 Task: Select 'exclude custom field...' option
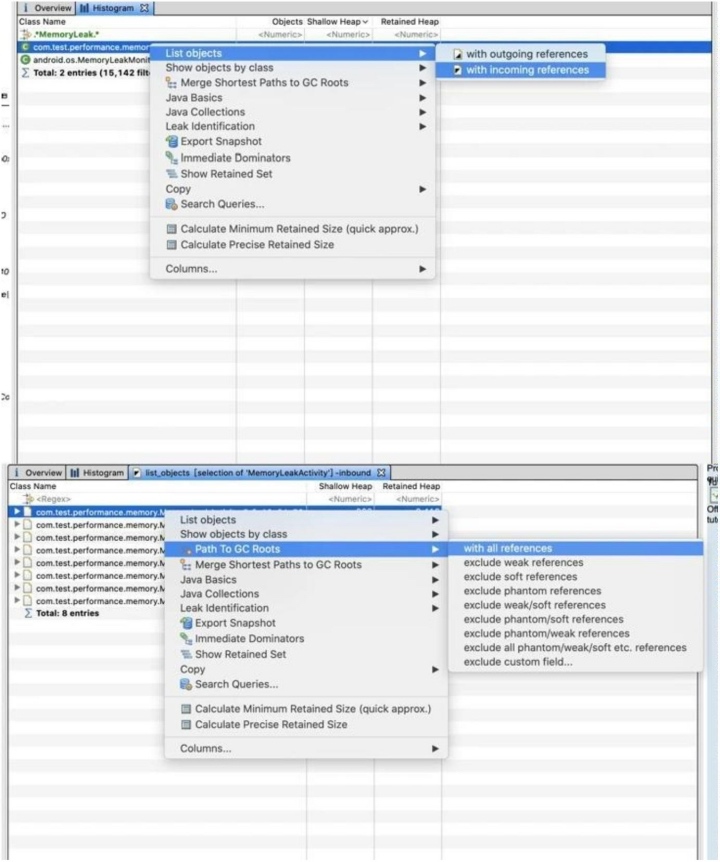pyautogui.click(x=518, y=662)
